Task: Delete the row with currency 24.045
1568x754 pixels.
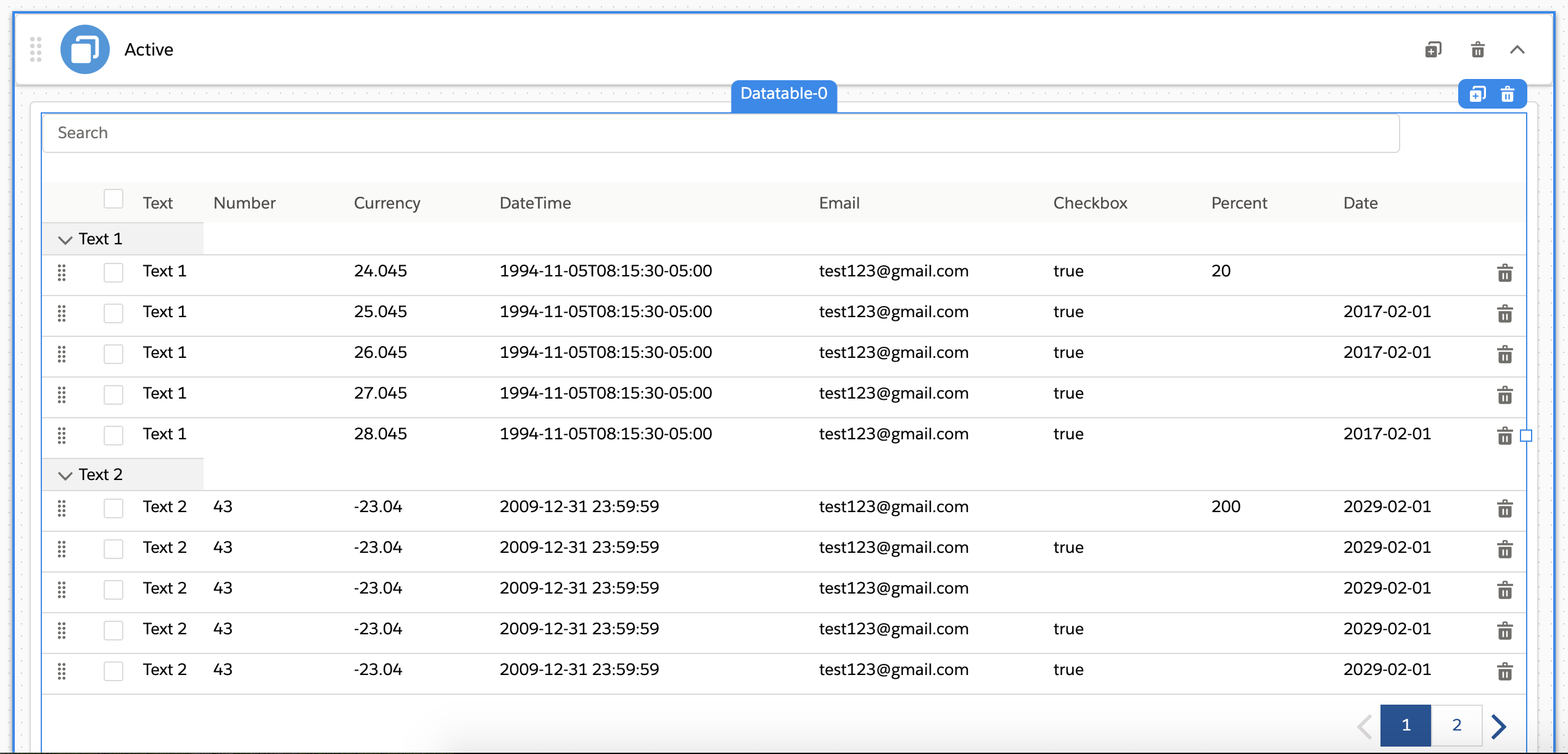Action: (1504, 273)
